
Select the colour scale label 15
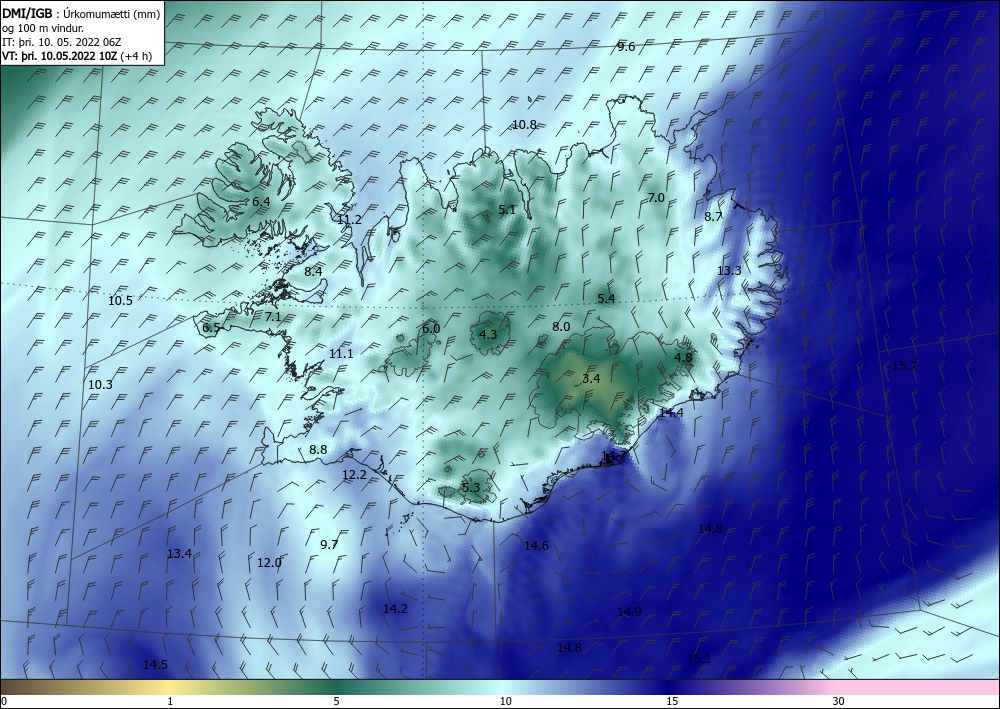click(672, 702)
